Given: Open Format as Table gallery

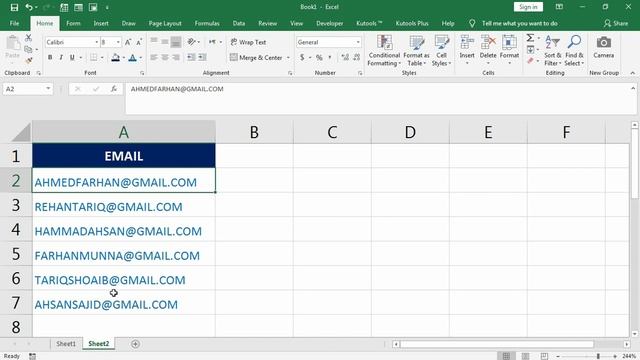Looking at the screenshot, I should point(416,51).
